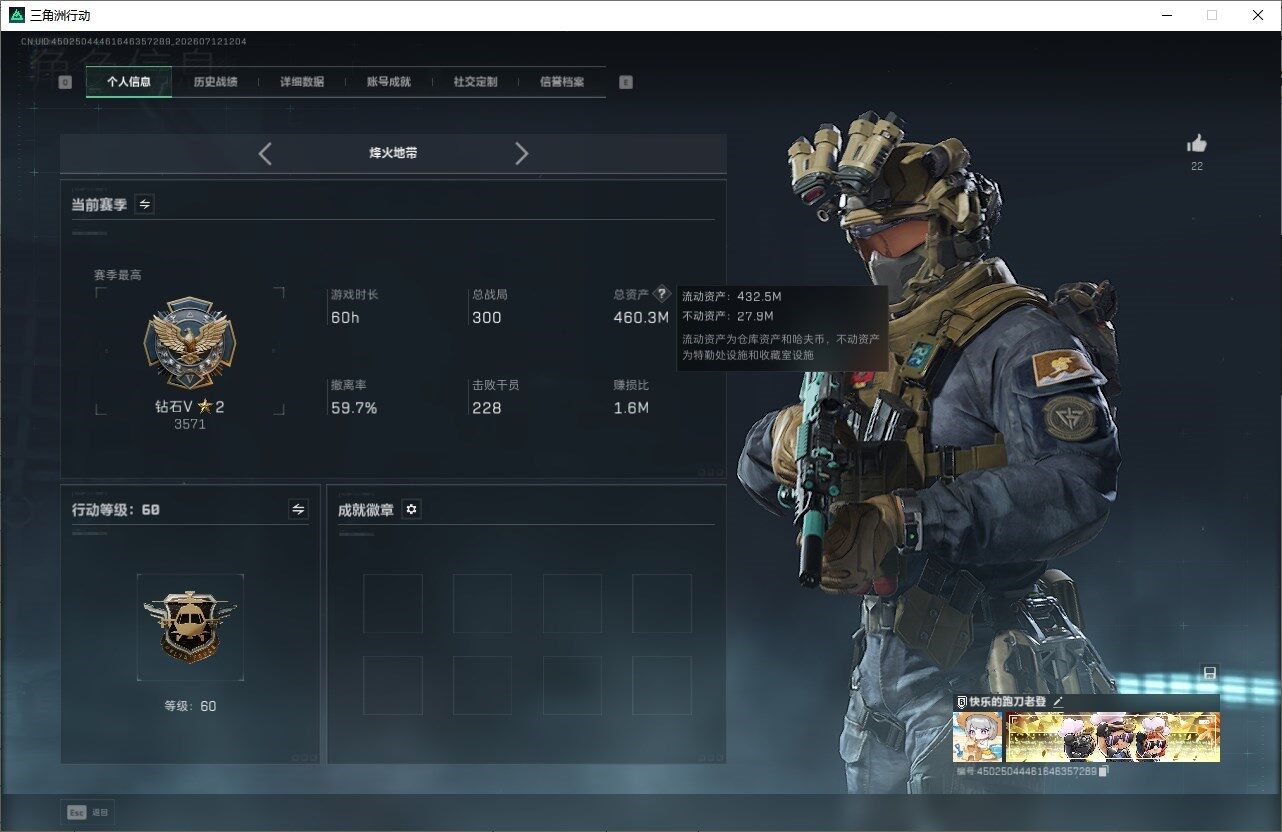The width and height of the screenshot is (1282, 832).
Task: Click the 赚损比 value 1.6M
Action: tap(631, 408)
